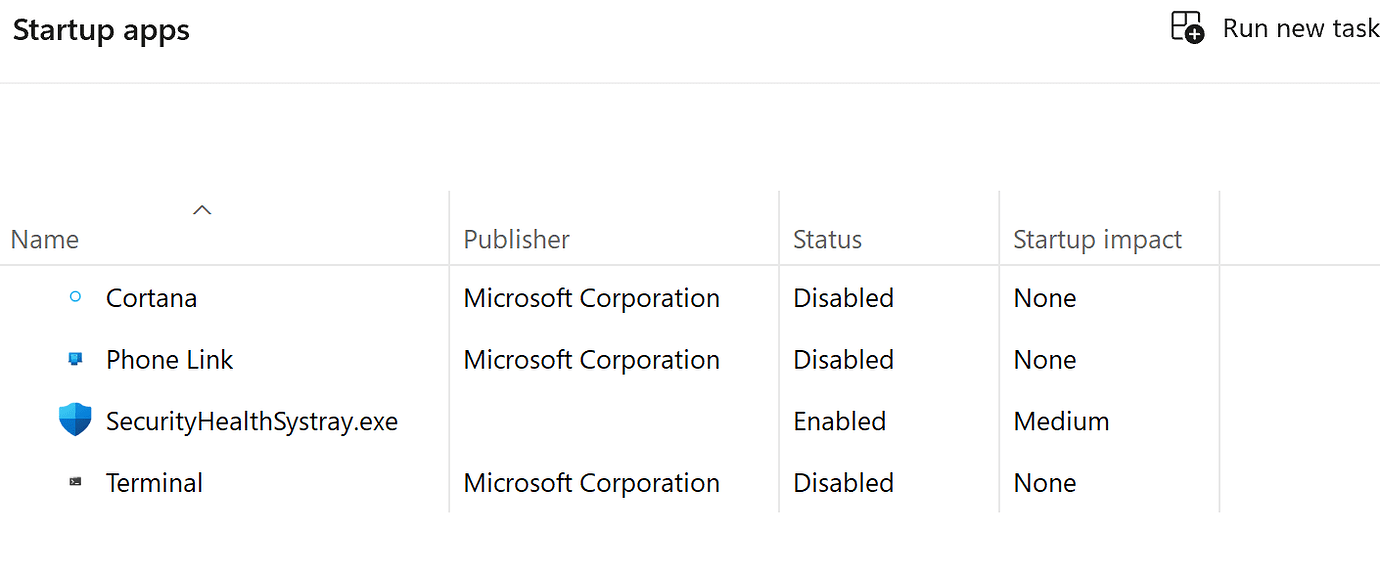The width and height of the screenshot is (1380, 576).
Task: Click Cortana's Disabled status cell
Action: (x=843, y=298)
